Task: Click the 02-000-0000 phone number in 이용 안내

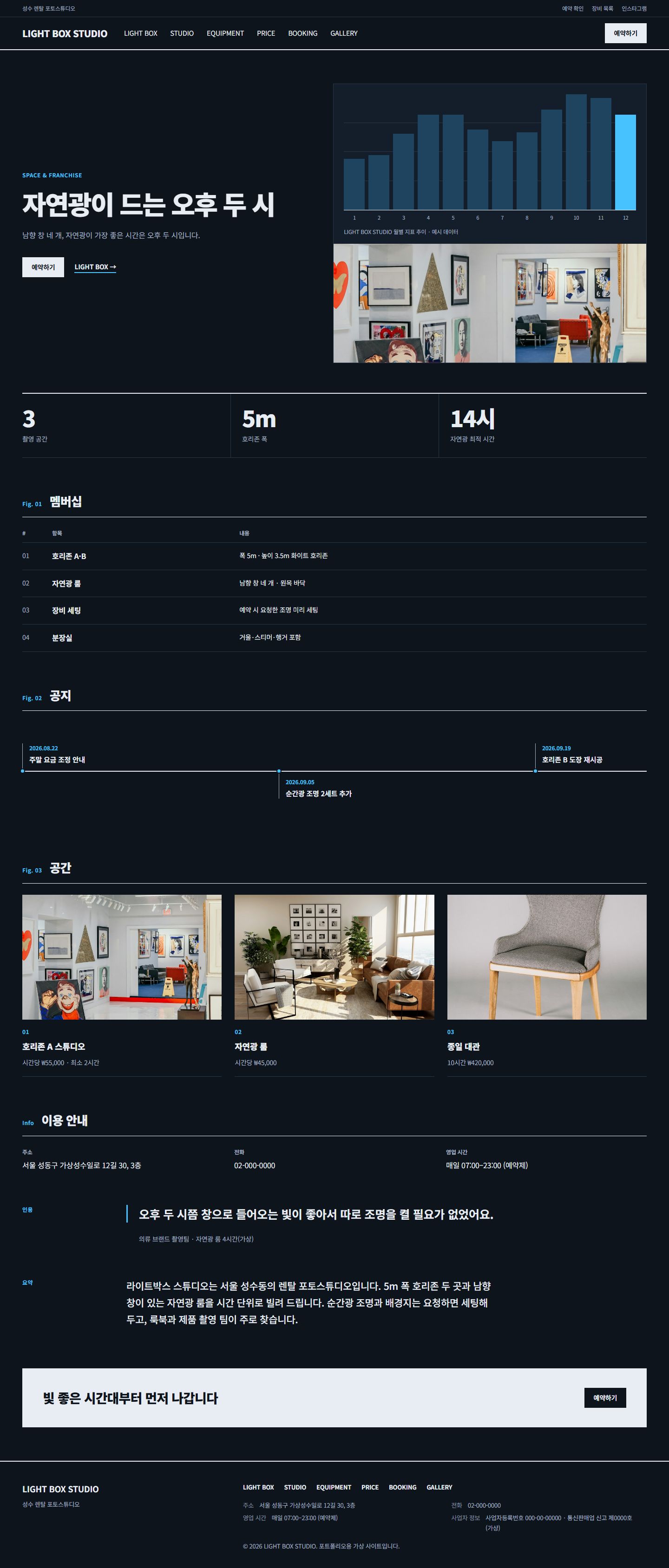Action: pos(255,1165)
